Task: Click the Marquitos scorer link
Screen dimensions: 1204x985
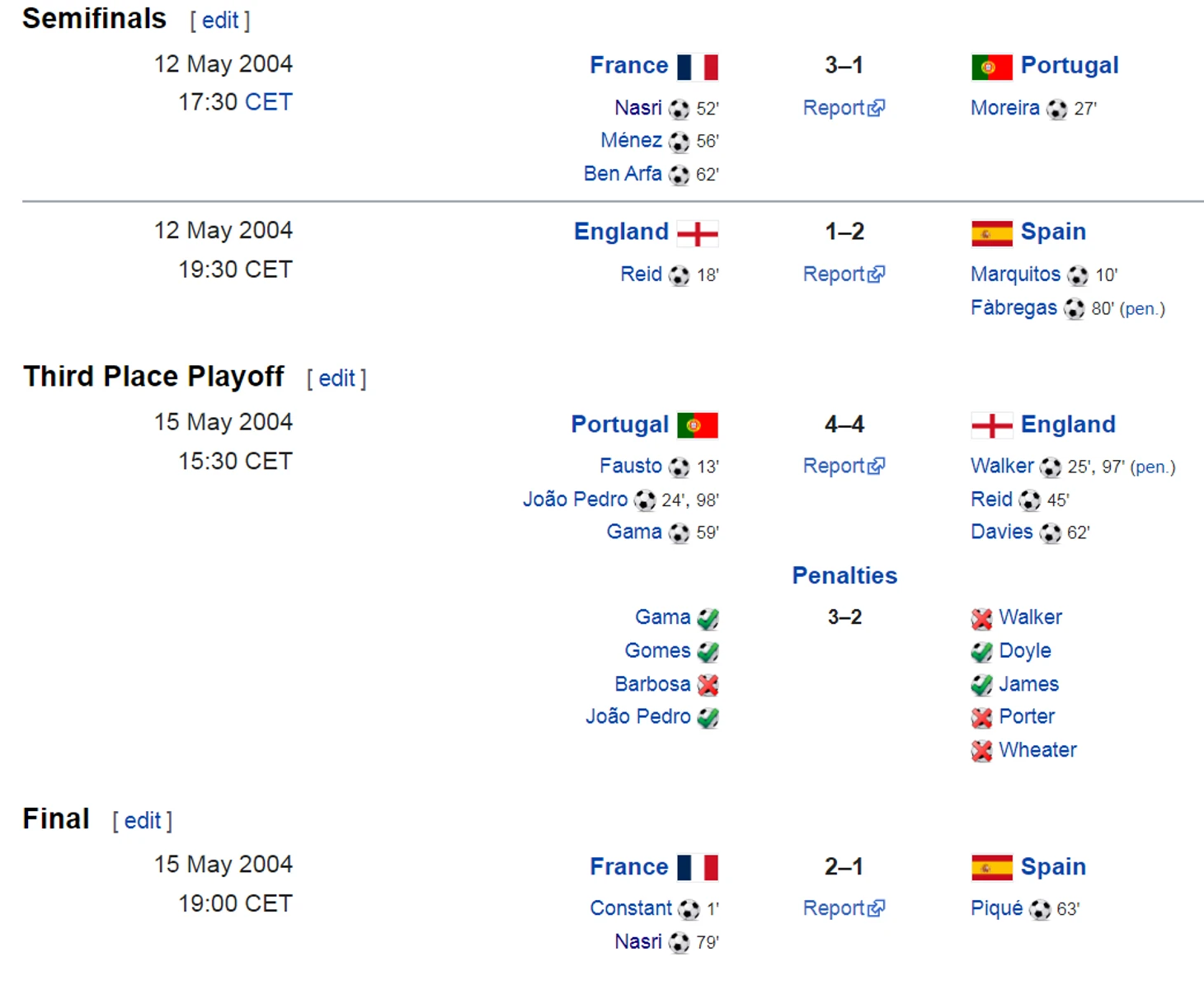Action: pyautogui.click(x=1015, y=274)
